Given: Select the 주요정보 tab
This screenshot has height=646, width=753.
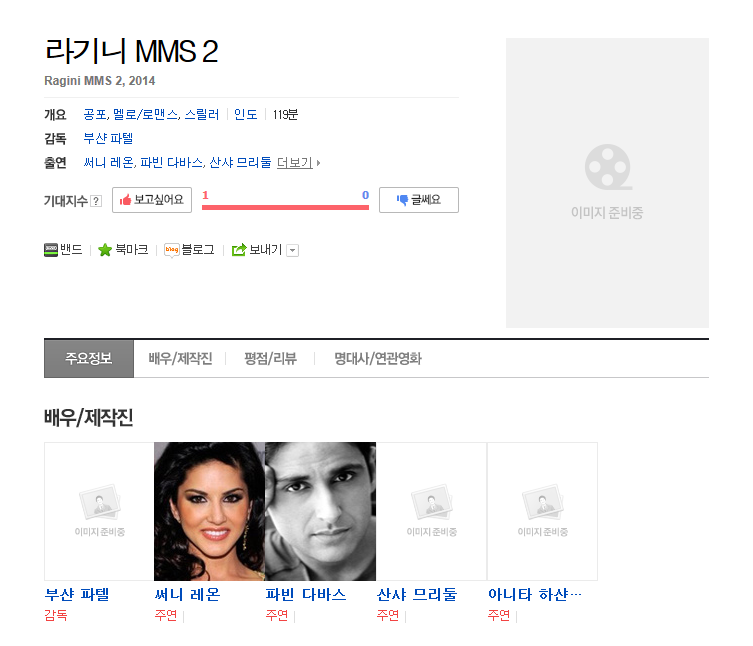Looking at the screenshot, I should pos(89,359).
